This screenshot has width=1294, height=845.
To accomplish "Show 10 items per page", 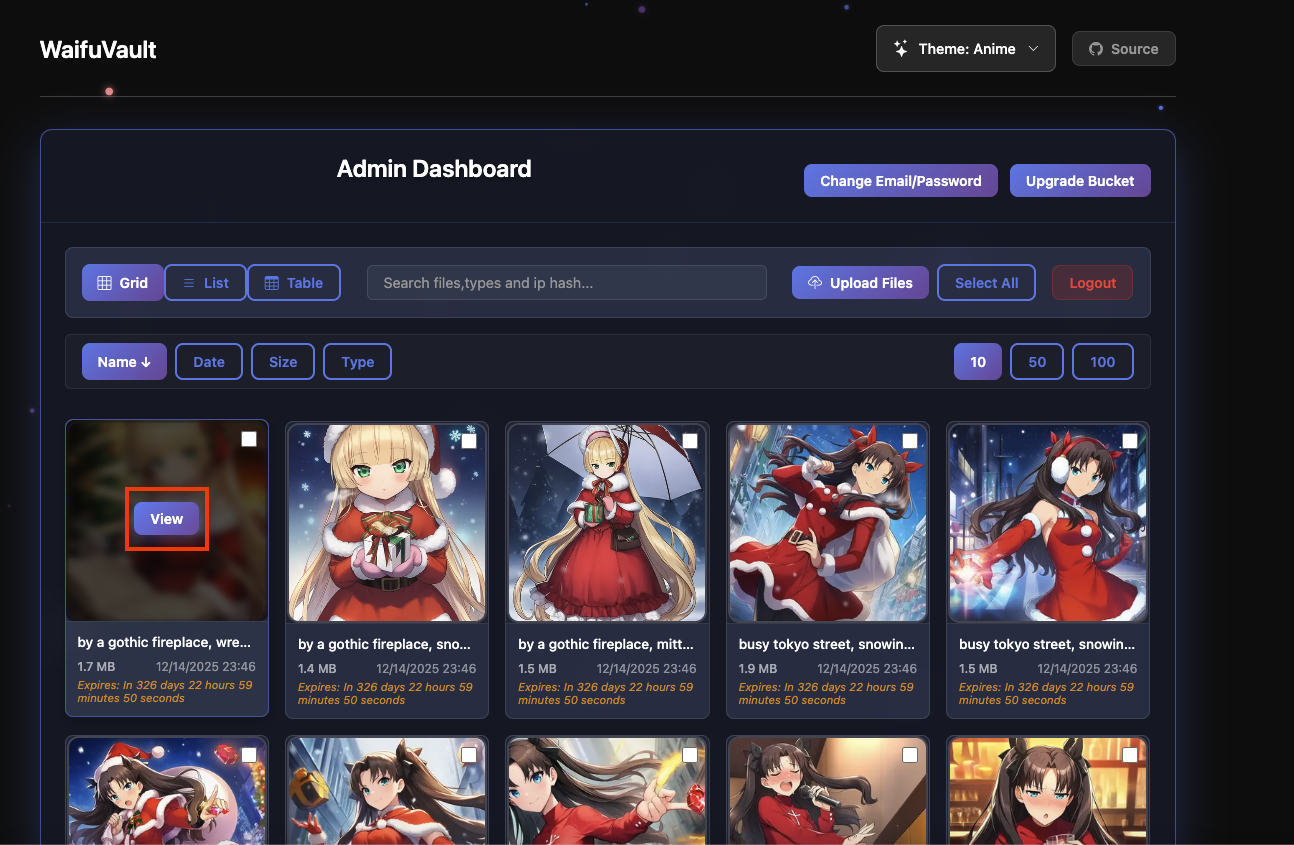I will click(x=978, y=362).
